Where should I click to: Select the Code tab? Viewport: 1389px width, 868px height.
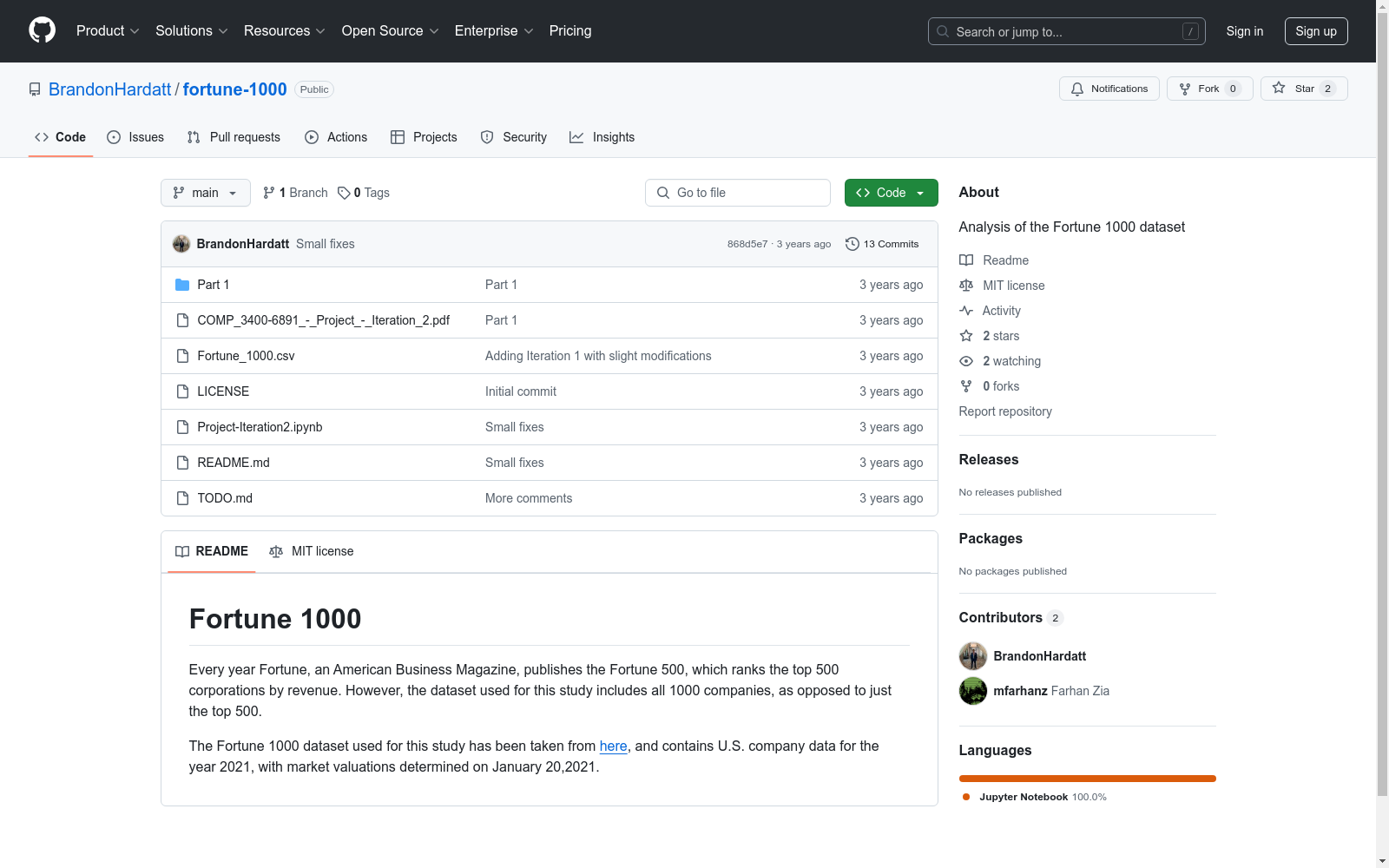click(x=61, y=137)
